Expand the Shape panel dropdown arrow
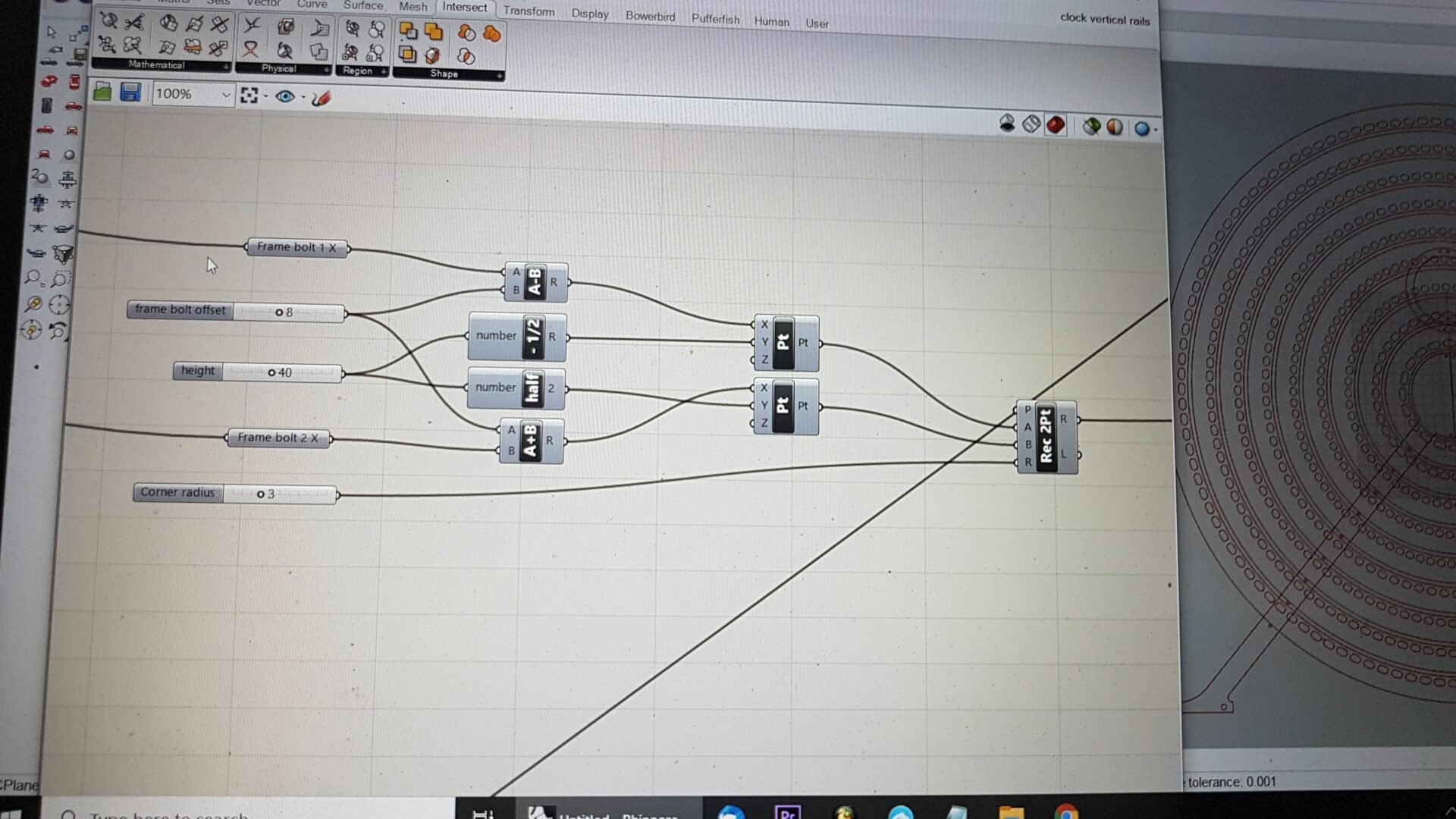Viewport: 1456px width, 819px height. click(498, 75)
